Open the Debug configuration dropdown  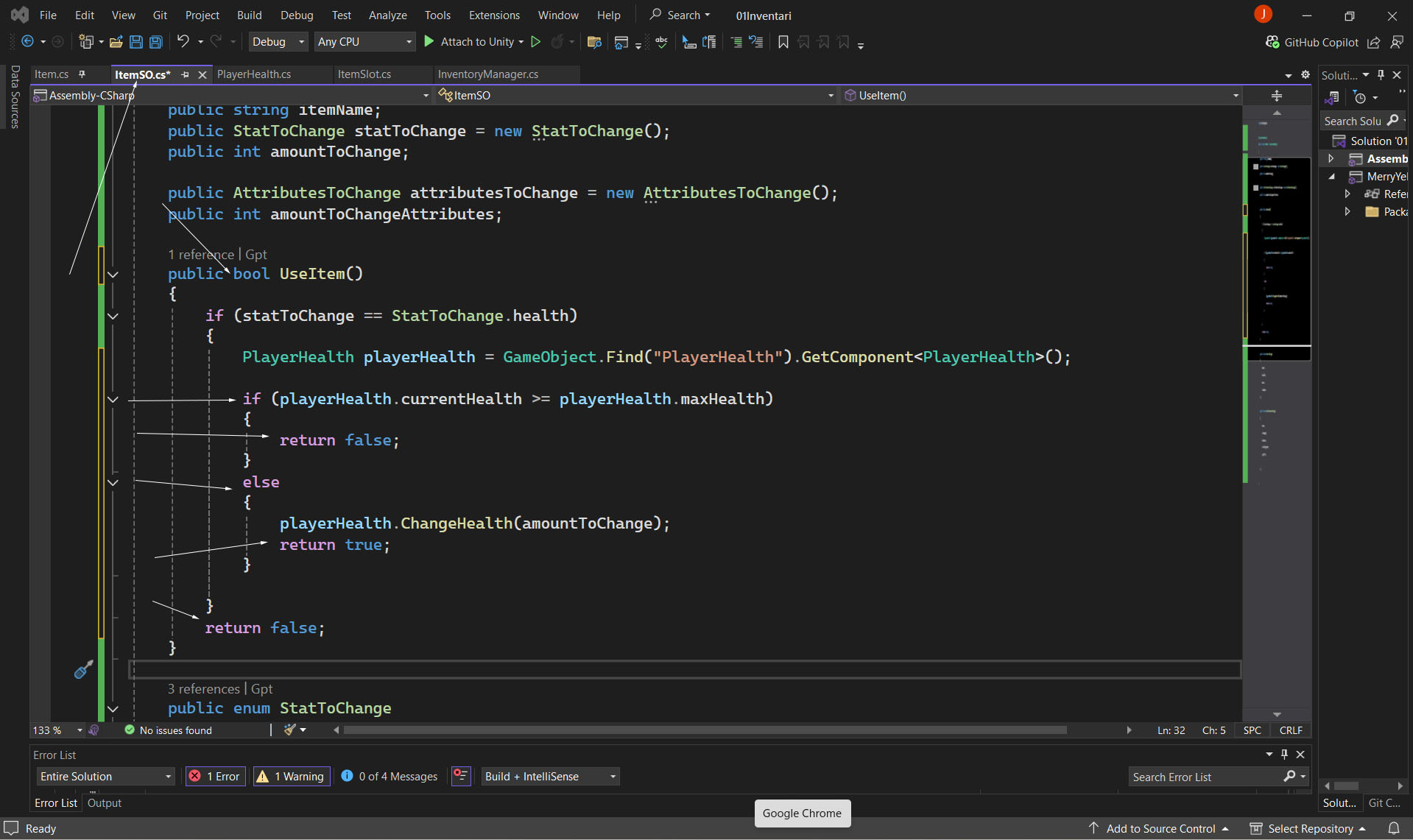[278, 42]
